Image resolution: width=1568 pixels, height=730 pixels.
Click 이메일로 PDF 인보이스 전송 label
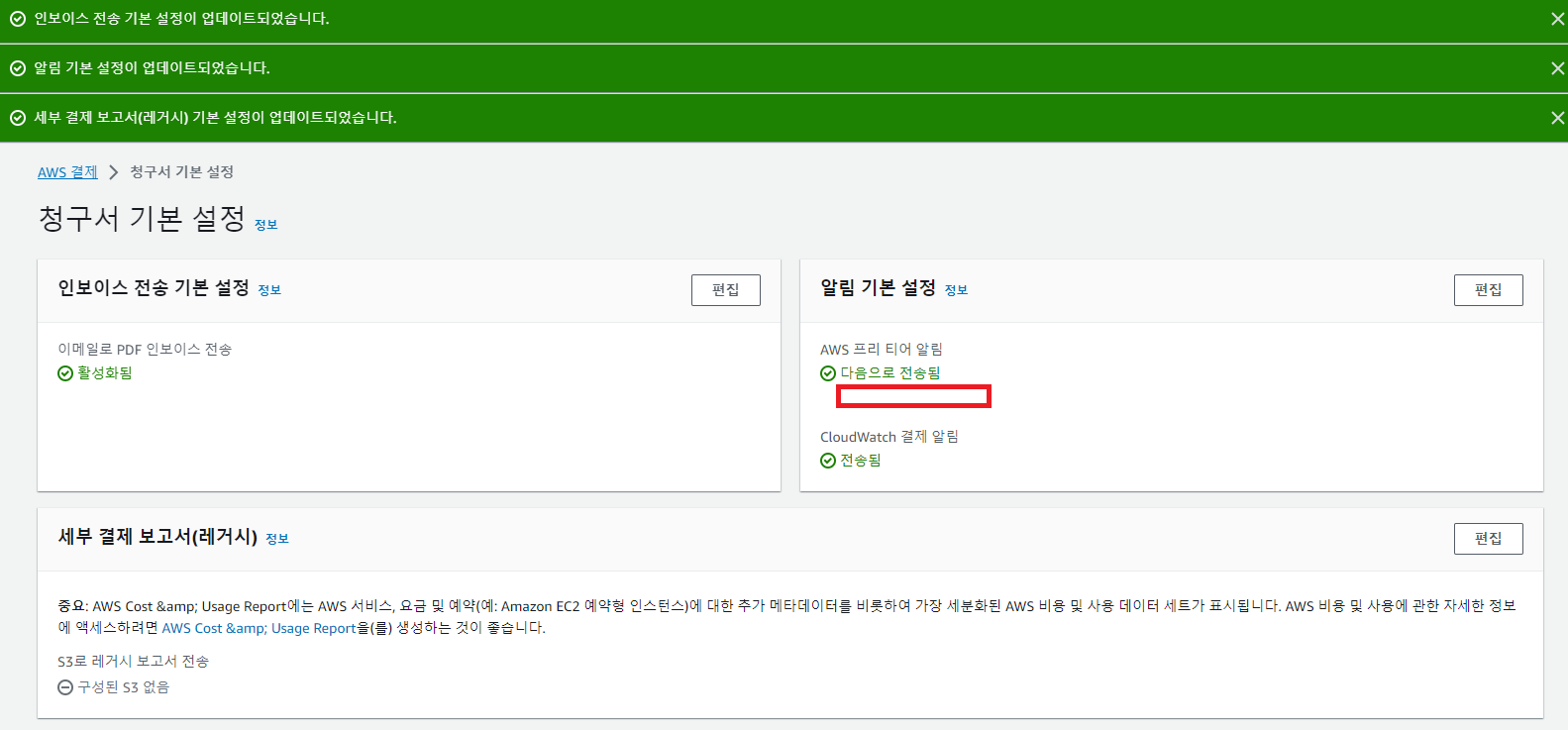pyautogui.click(x=145, y=350)
